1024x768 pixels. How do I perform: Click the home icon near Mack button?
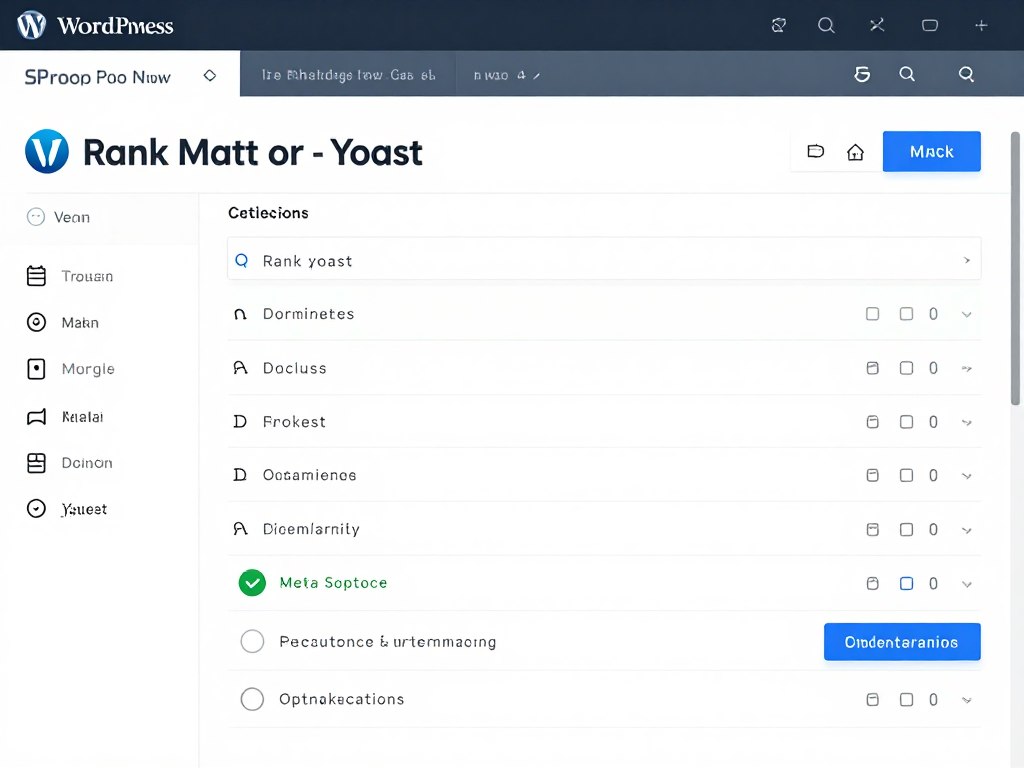[855, 152]
